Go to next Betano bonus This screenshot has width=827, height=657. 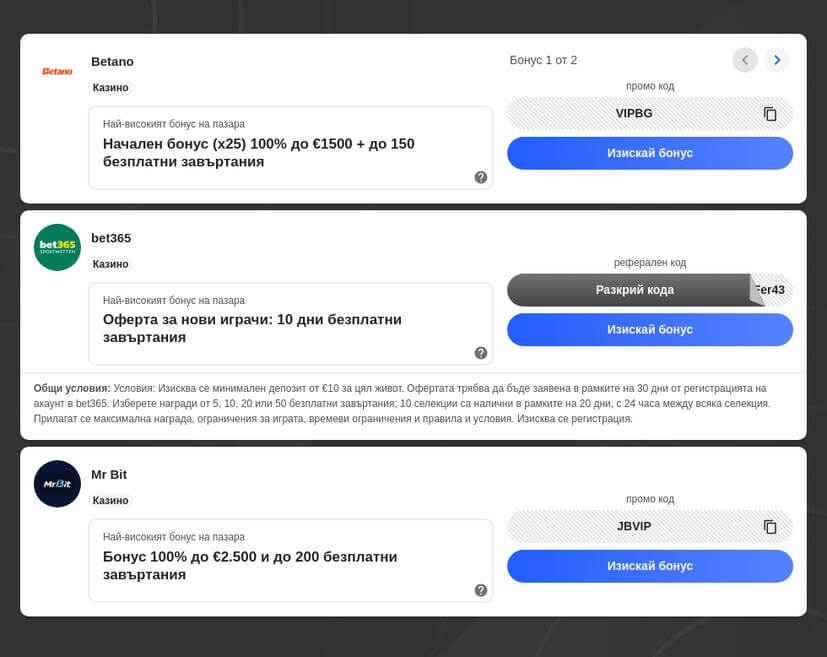click(x=777, y=60)
